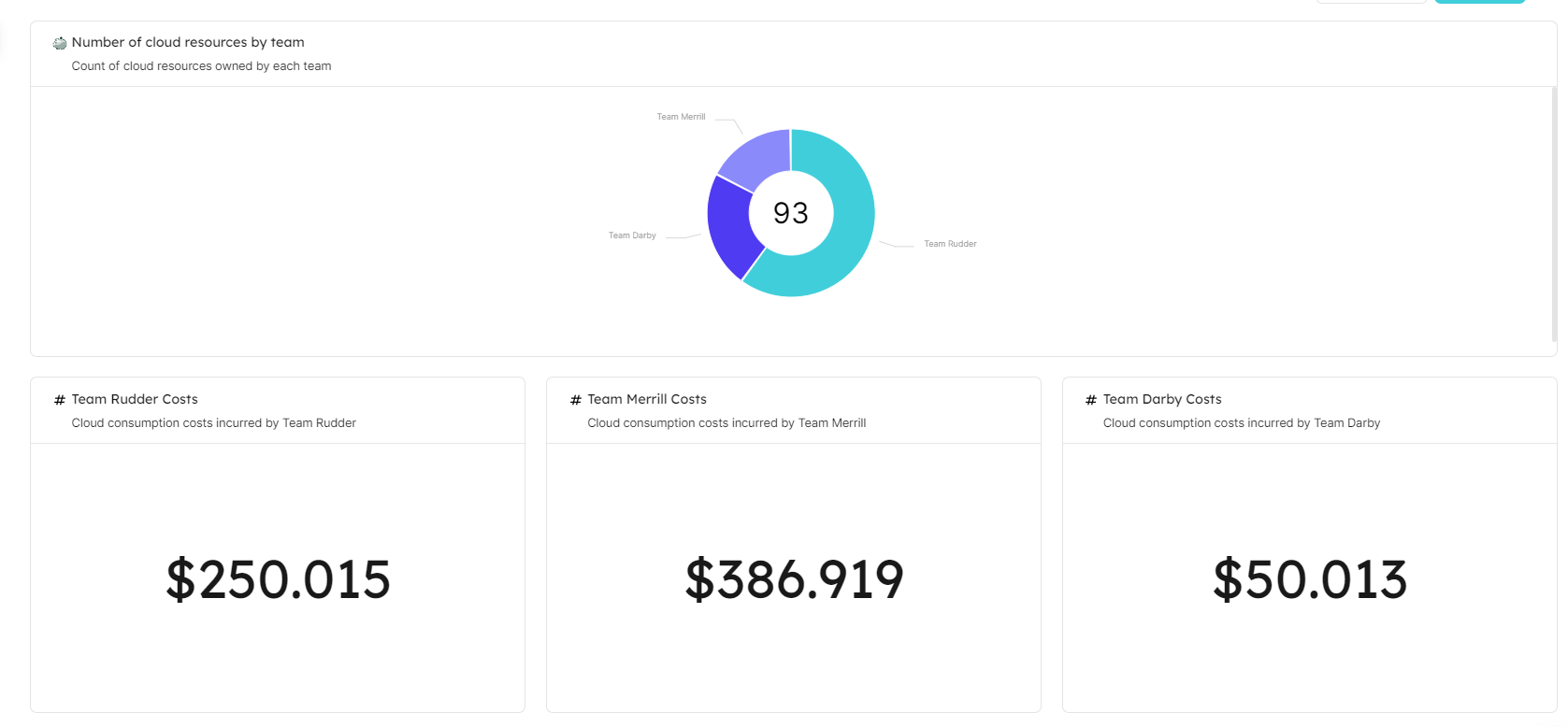Click the scrollbar on the resources chart widget
This screenshot has width=1568, height=727.
1554,215
